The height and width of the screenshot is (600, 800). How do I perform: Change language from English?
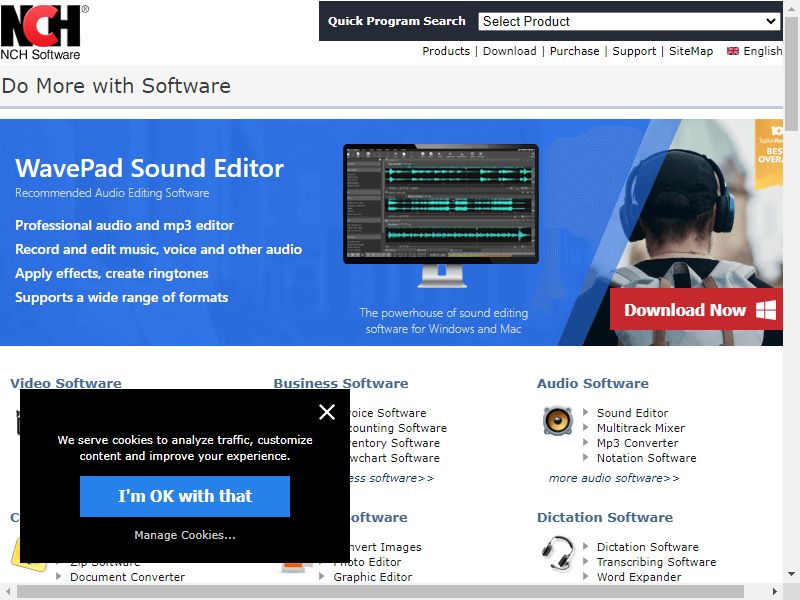762,51
